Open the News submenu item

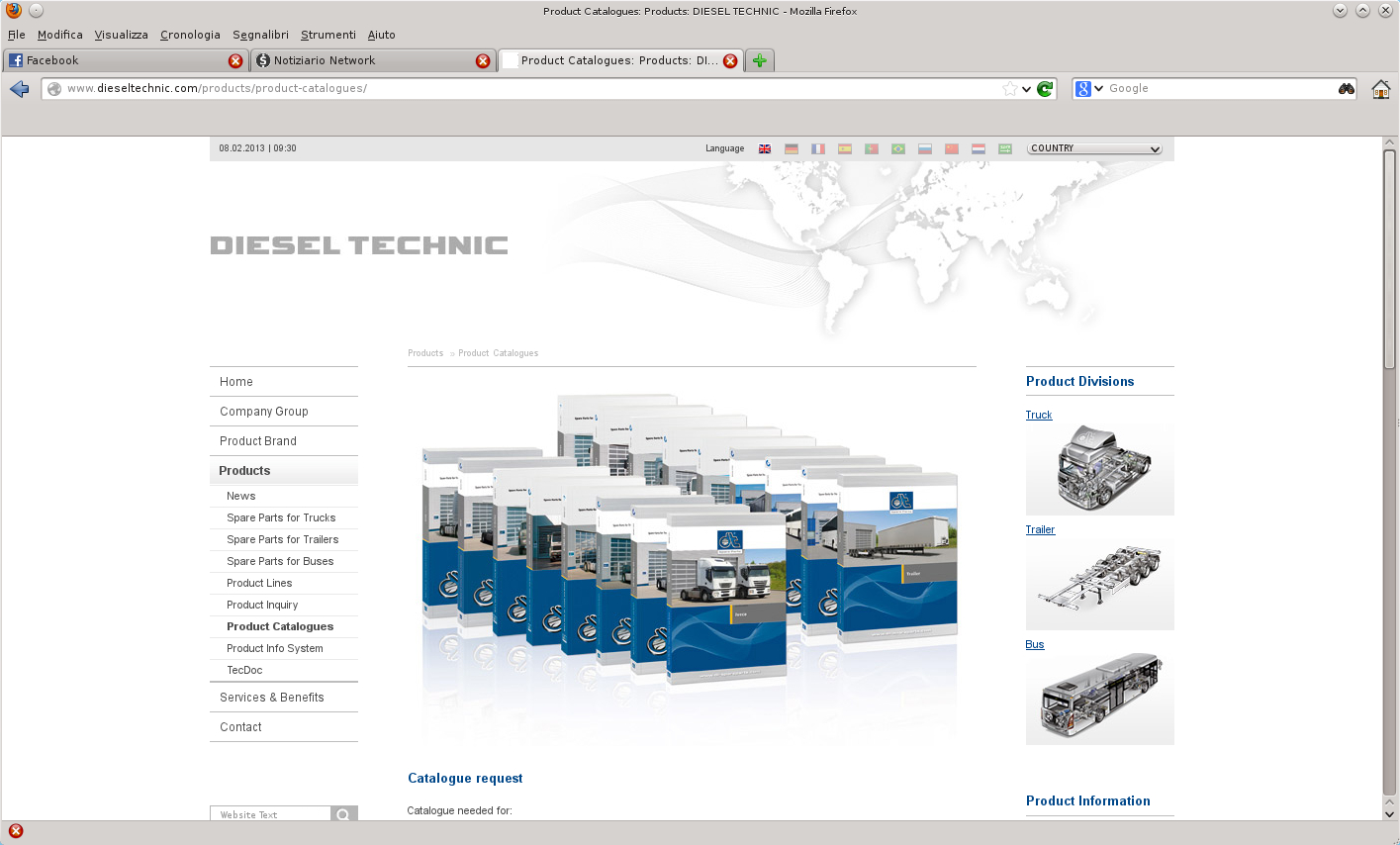[x=241, y=497]
